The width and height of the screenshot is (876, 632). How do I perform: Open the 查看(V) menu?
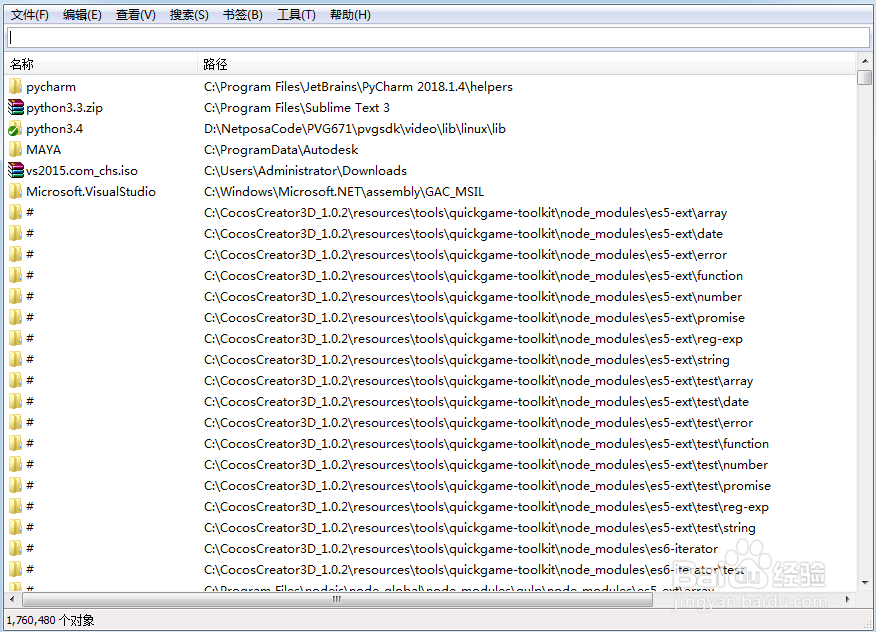136,15
